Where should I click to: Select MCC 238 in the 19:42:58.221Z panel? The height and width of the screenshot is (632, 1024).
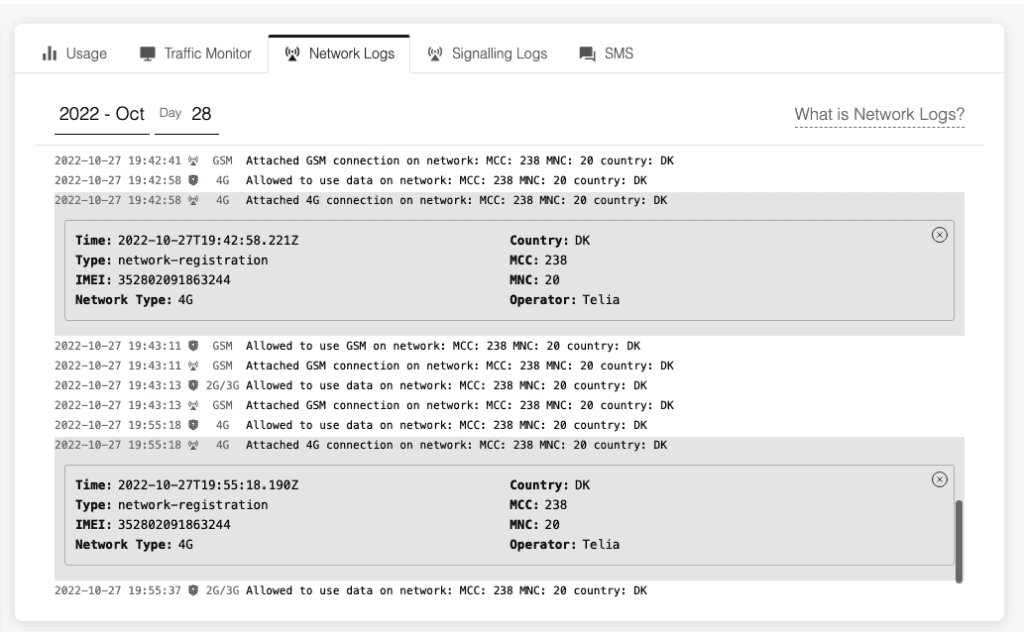click(x=556, y=260)
